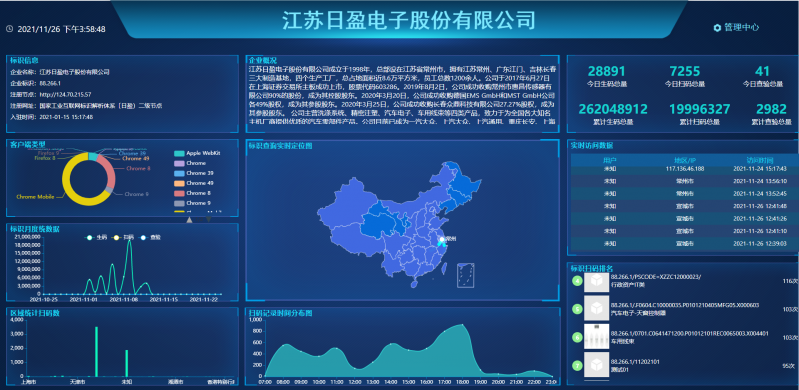Toggle Apple WebKit legend entry
Screen dimensions: 799x390
pyautogui.click(x=197, y=153)
